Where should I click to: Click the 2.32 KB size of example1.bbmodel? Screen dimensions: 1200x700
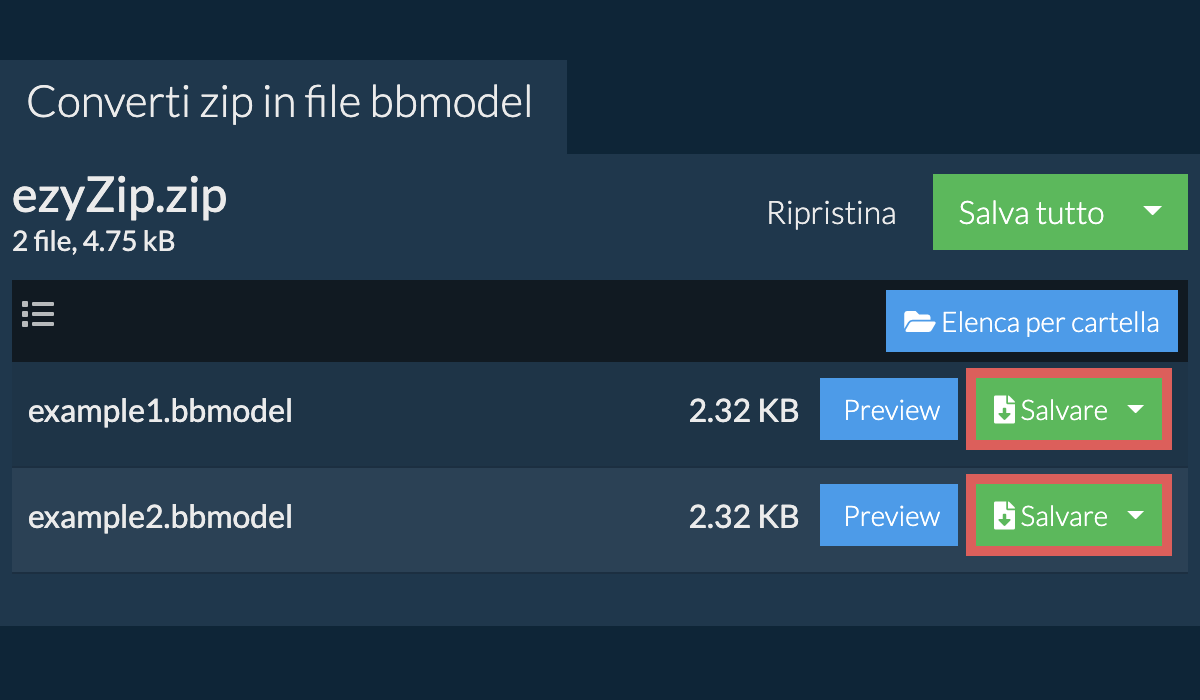coord(744,411)
